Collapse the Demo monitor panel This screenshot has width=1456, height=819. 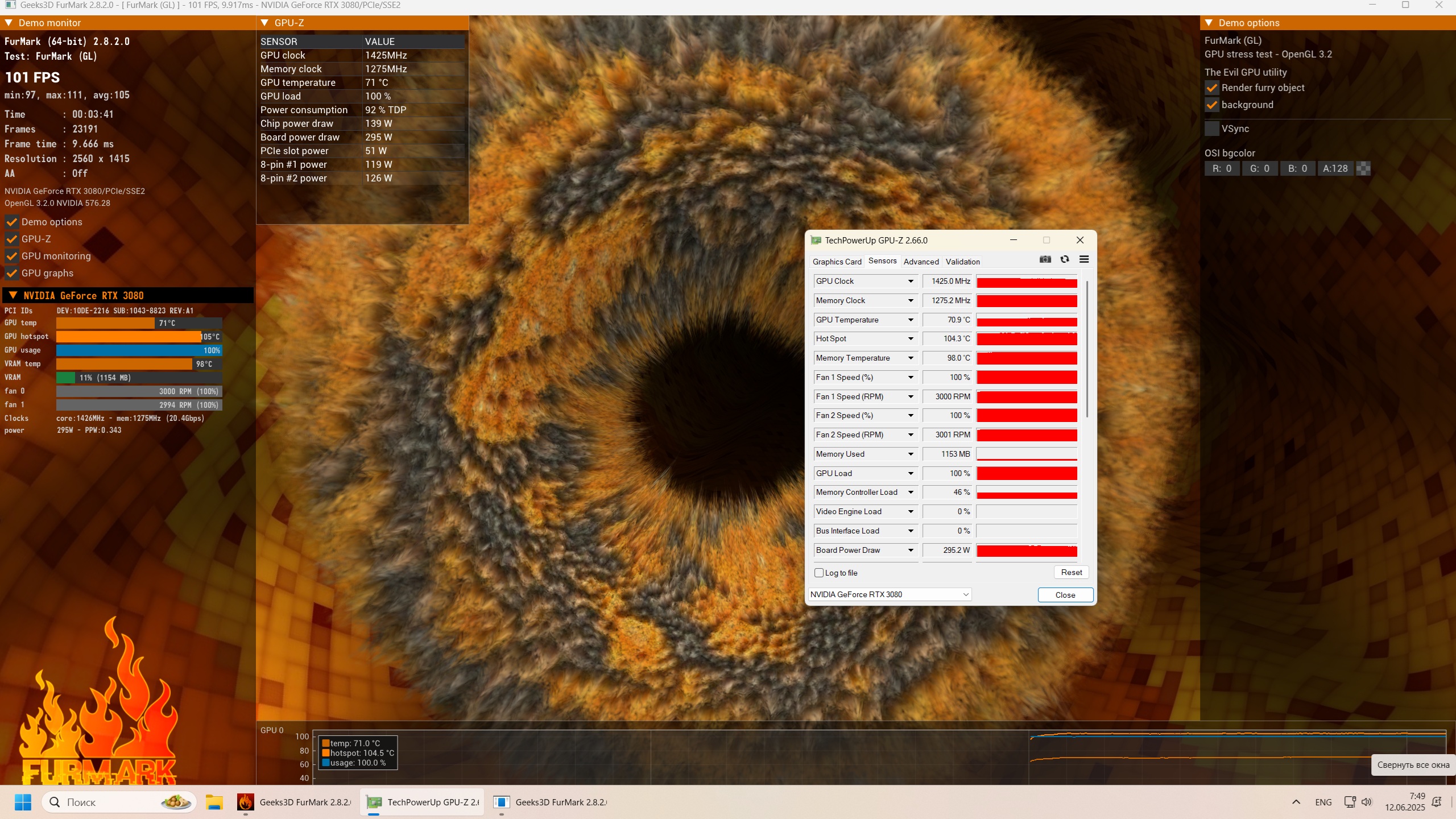[x=9, y=23]
